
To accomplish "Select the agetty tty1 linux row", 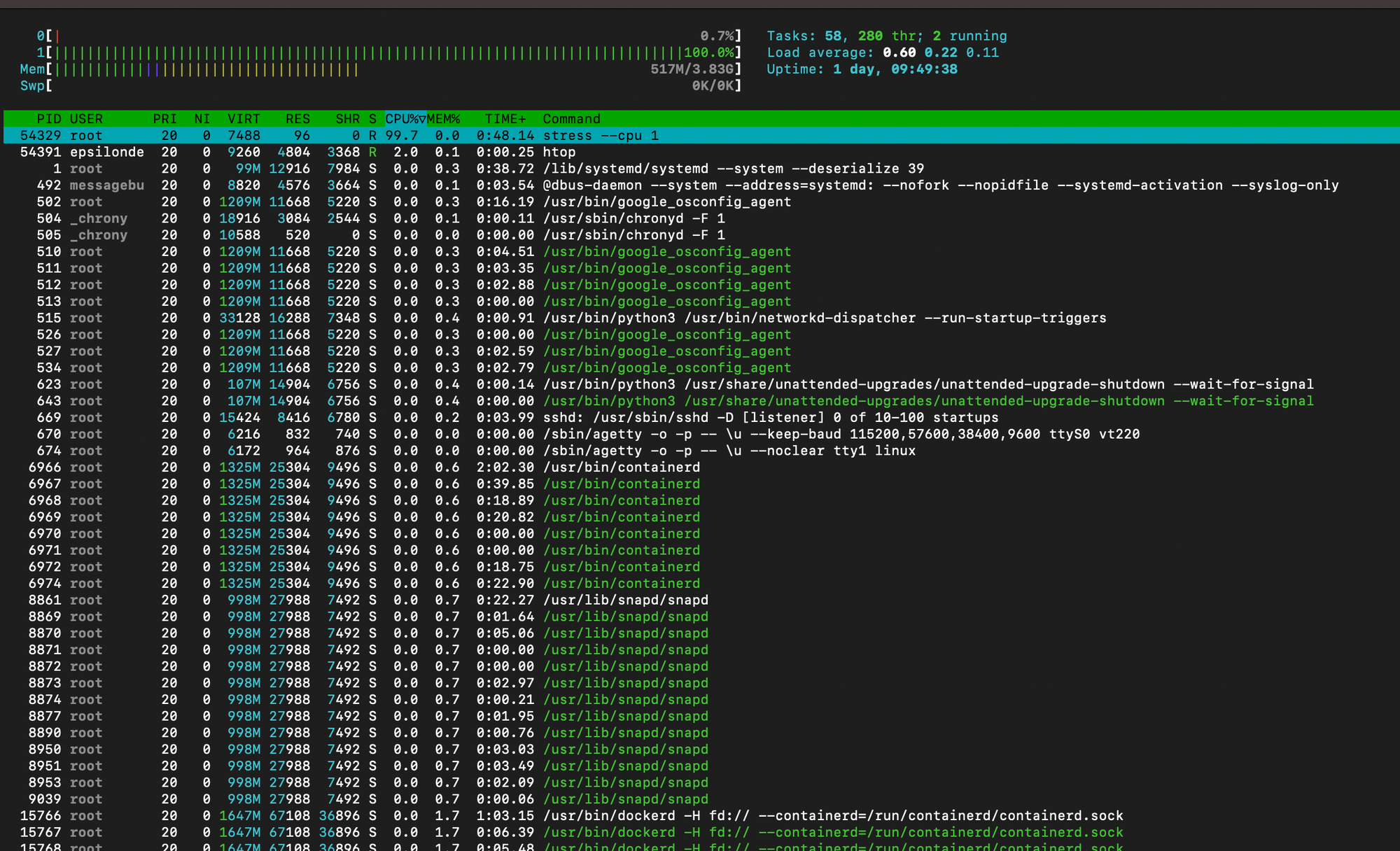I will 701,451.
